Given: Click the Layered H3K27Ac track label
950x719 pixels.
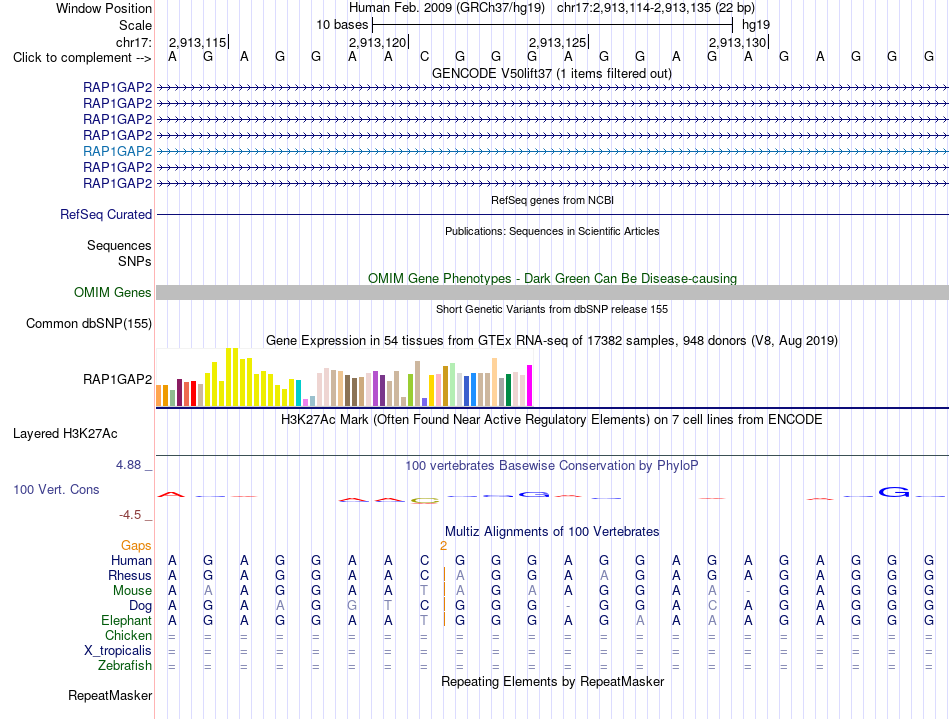Looking at the screenshot, I should [65, 434].
